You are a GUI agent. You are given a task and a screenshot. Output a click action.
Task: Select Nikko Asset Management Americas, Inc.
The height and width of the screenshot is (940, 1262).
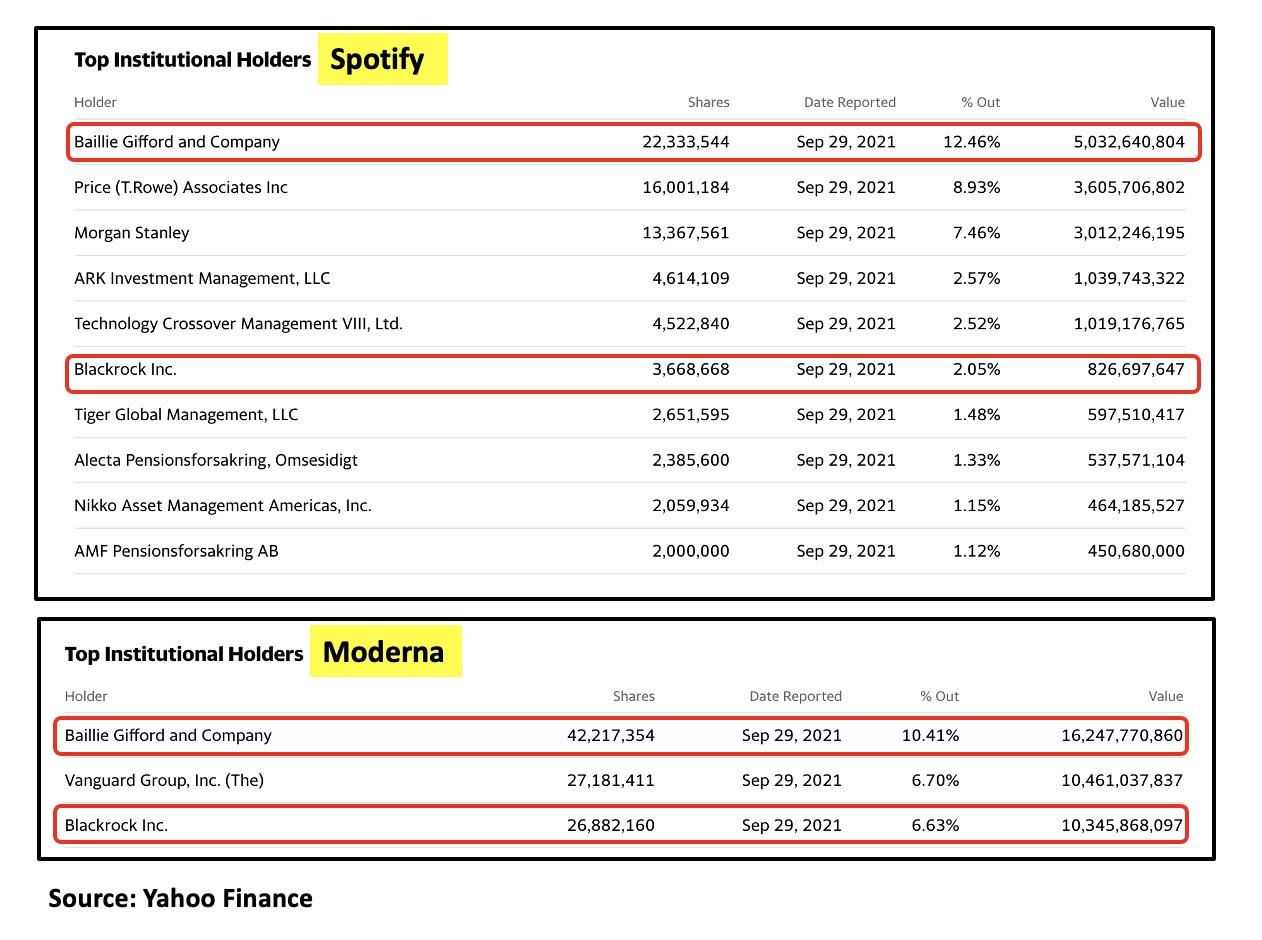[223, 505]
